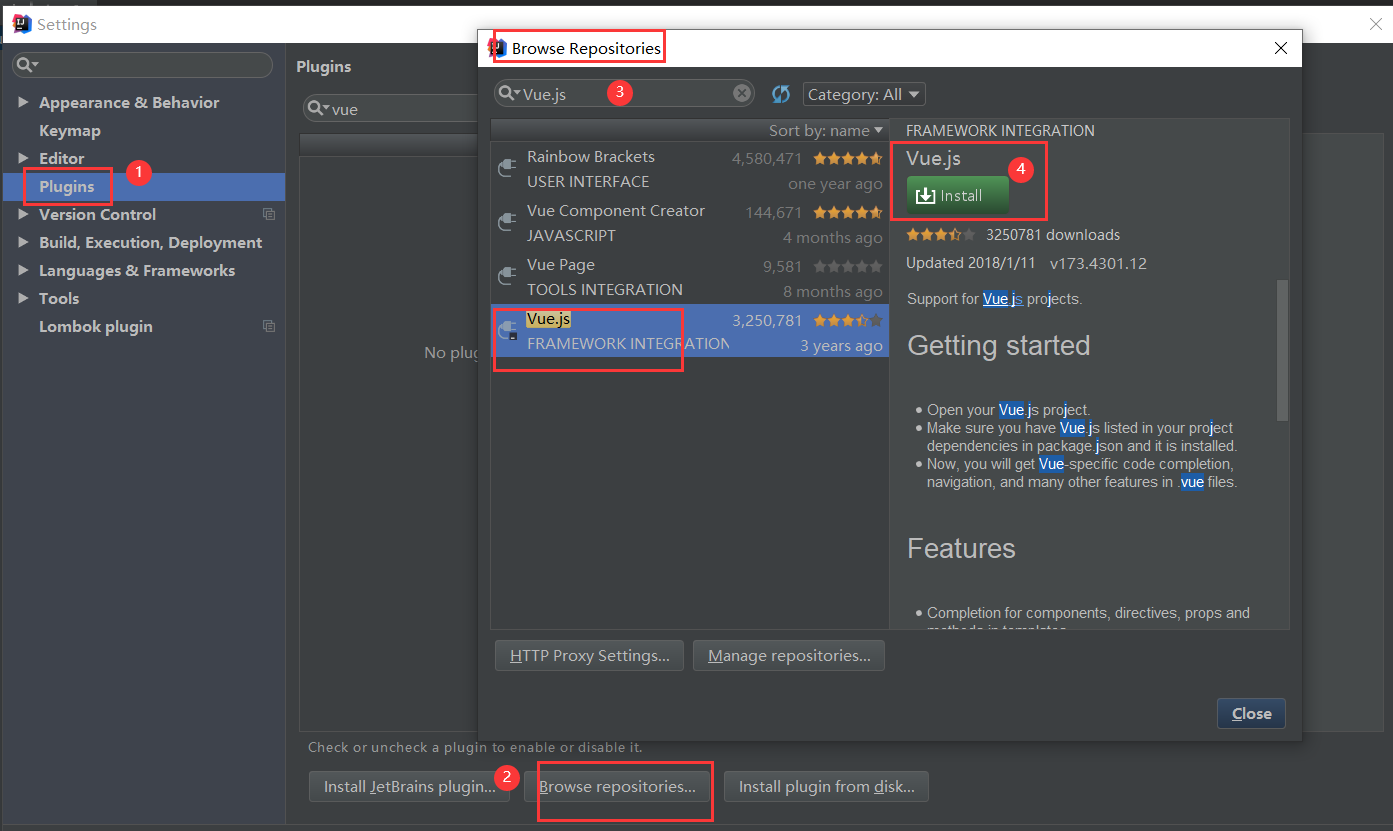Click Manage repositories button
The width and height of the screenshot is (1393, 831).
click(x=789, y=656)
